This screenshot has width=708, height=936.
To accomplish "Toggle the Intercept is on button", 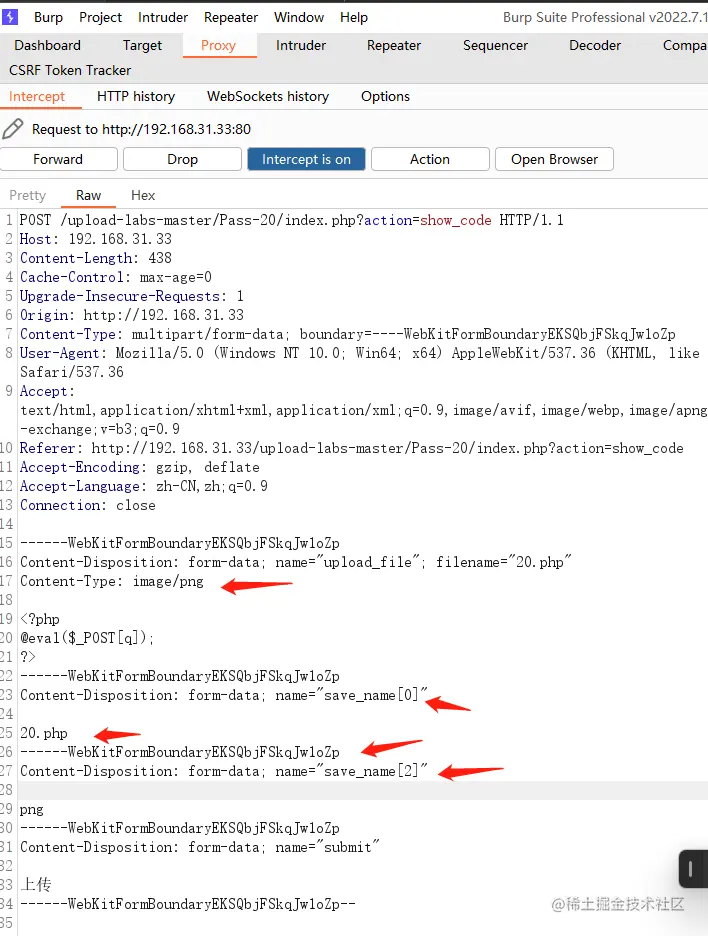I will click(x=306, y=159).
